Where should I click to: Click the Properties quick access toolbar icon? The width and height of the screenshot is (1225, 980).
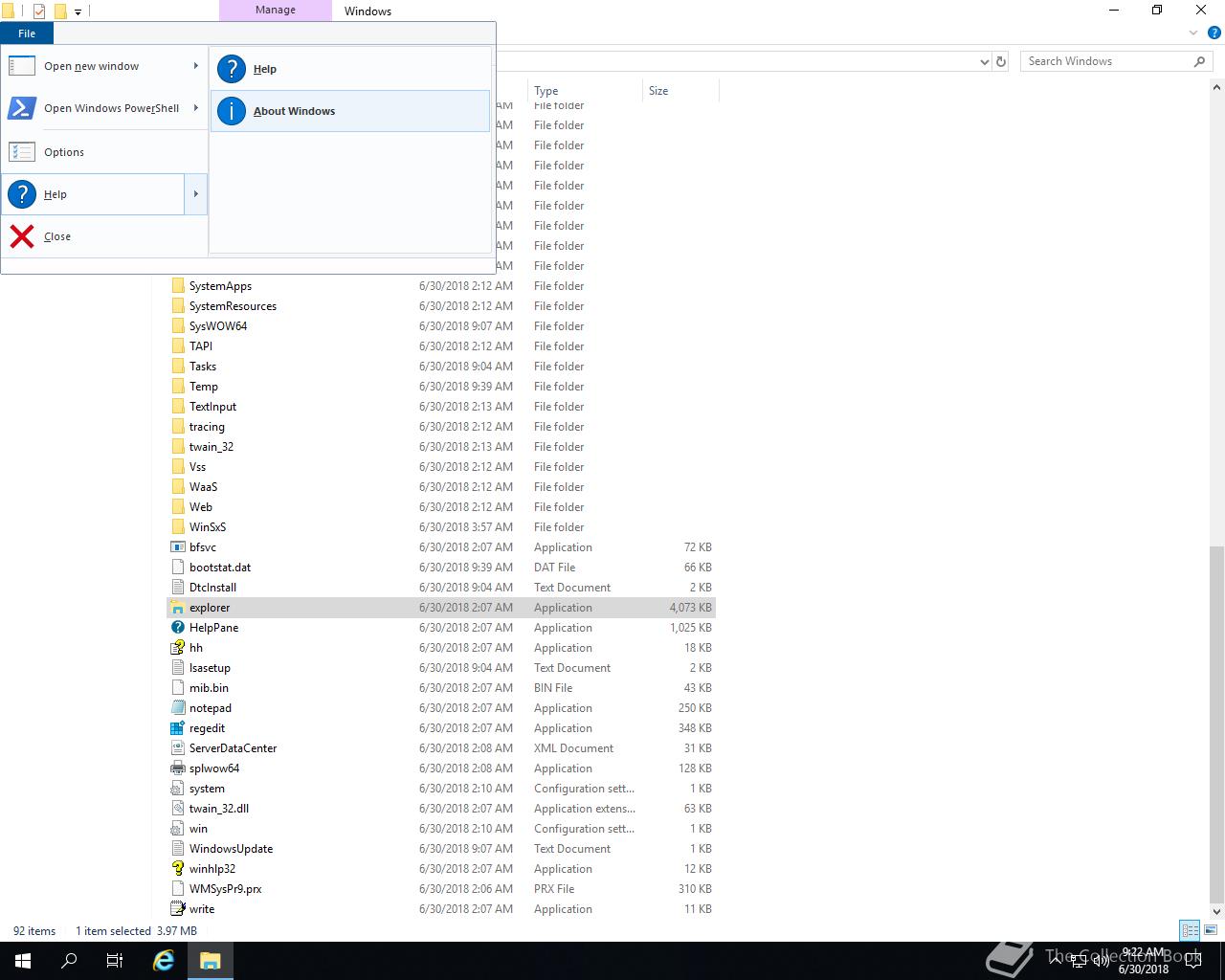click(39, 11)
